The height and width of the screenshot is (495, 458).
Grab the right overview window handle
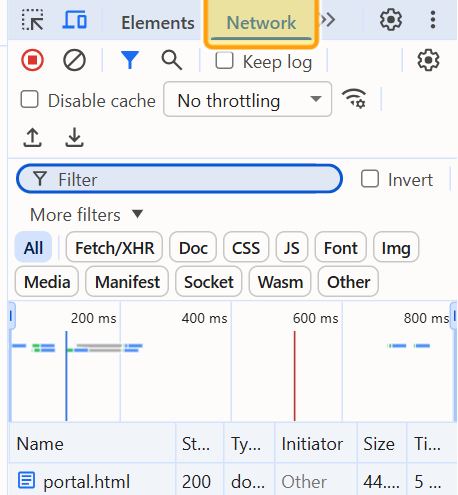[x=454, y=315]
